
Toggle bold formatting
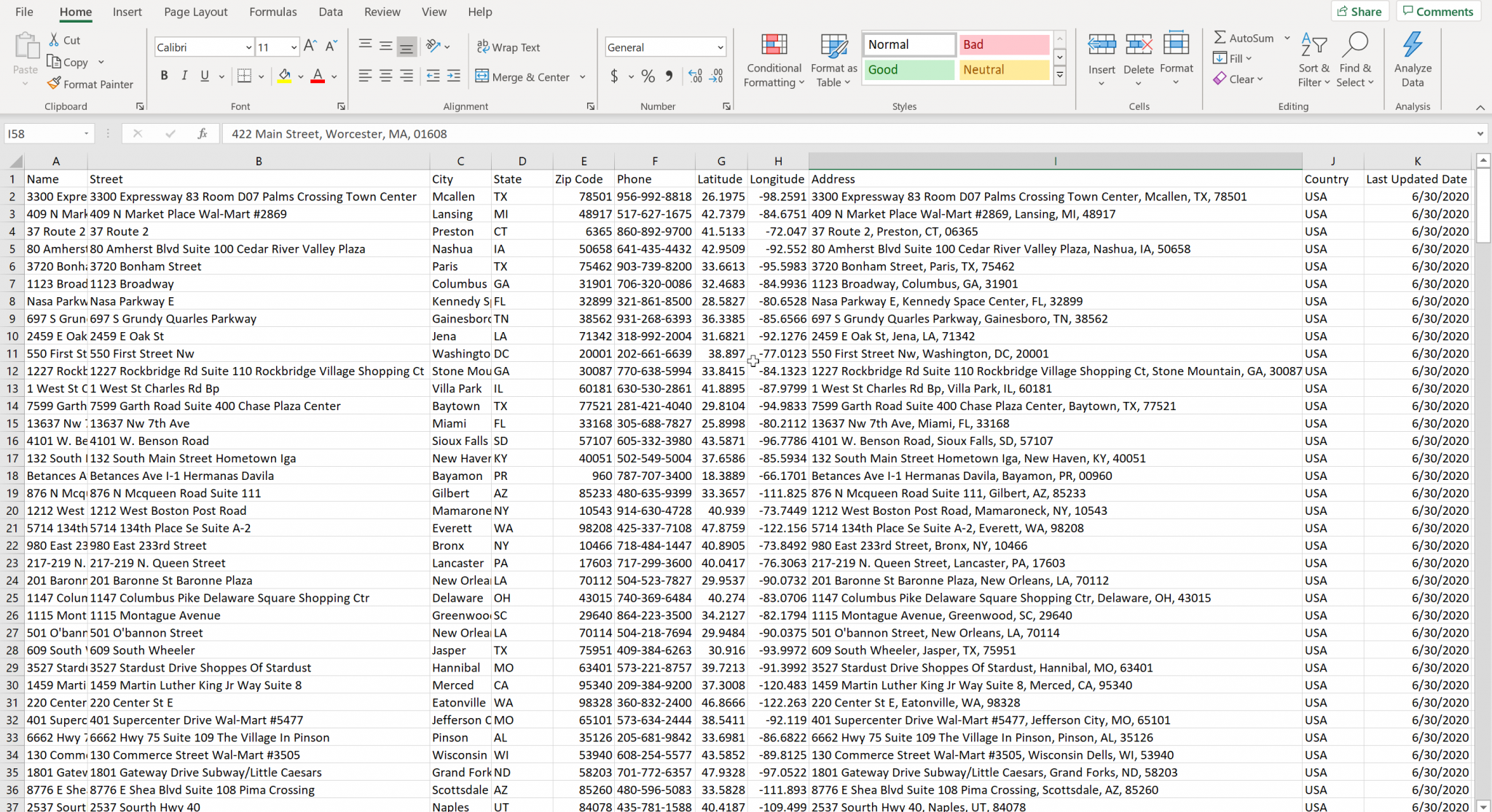[x=163, y=75]
